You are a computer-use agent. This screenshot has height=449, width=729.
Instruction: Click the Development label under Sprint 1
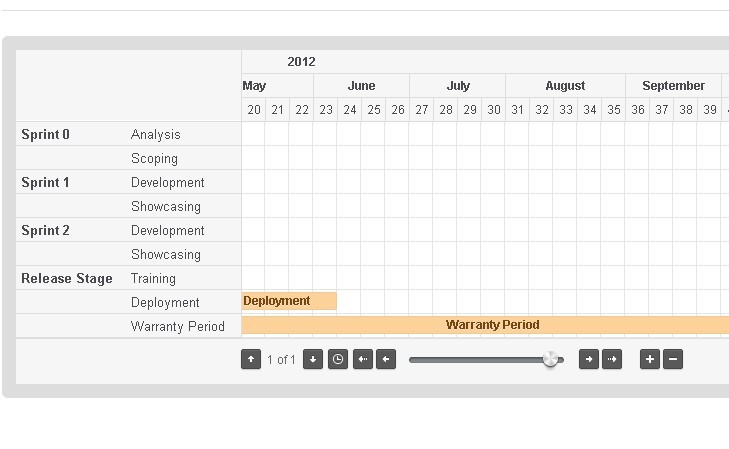tap(168, 182)
